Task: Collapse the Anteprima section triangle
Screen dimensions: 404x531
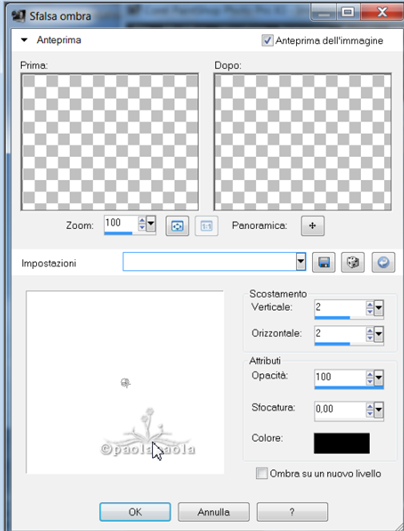Action: pos(24,40)
